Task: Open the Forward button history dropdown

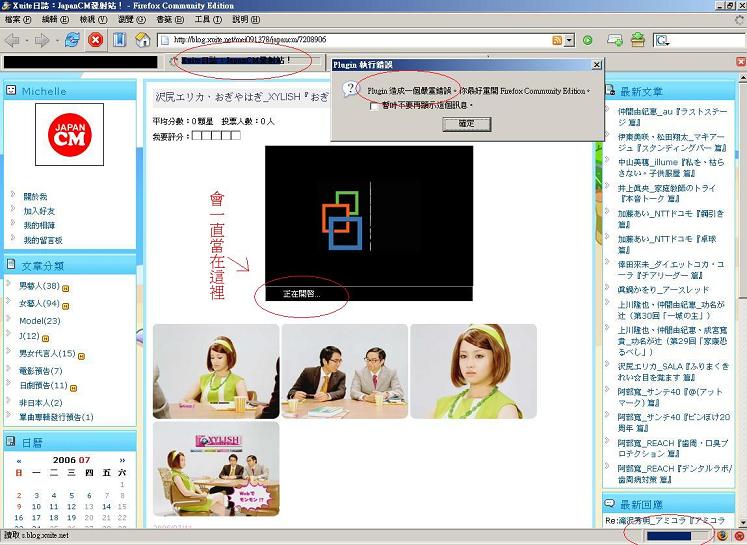Action: [57, 40]
